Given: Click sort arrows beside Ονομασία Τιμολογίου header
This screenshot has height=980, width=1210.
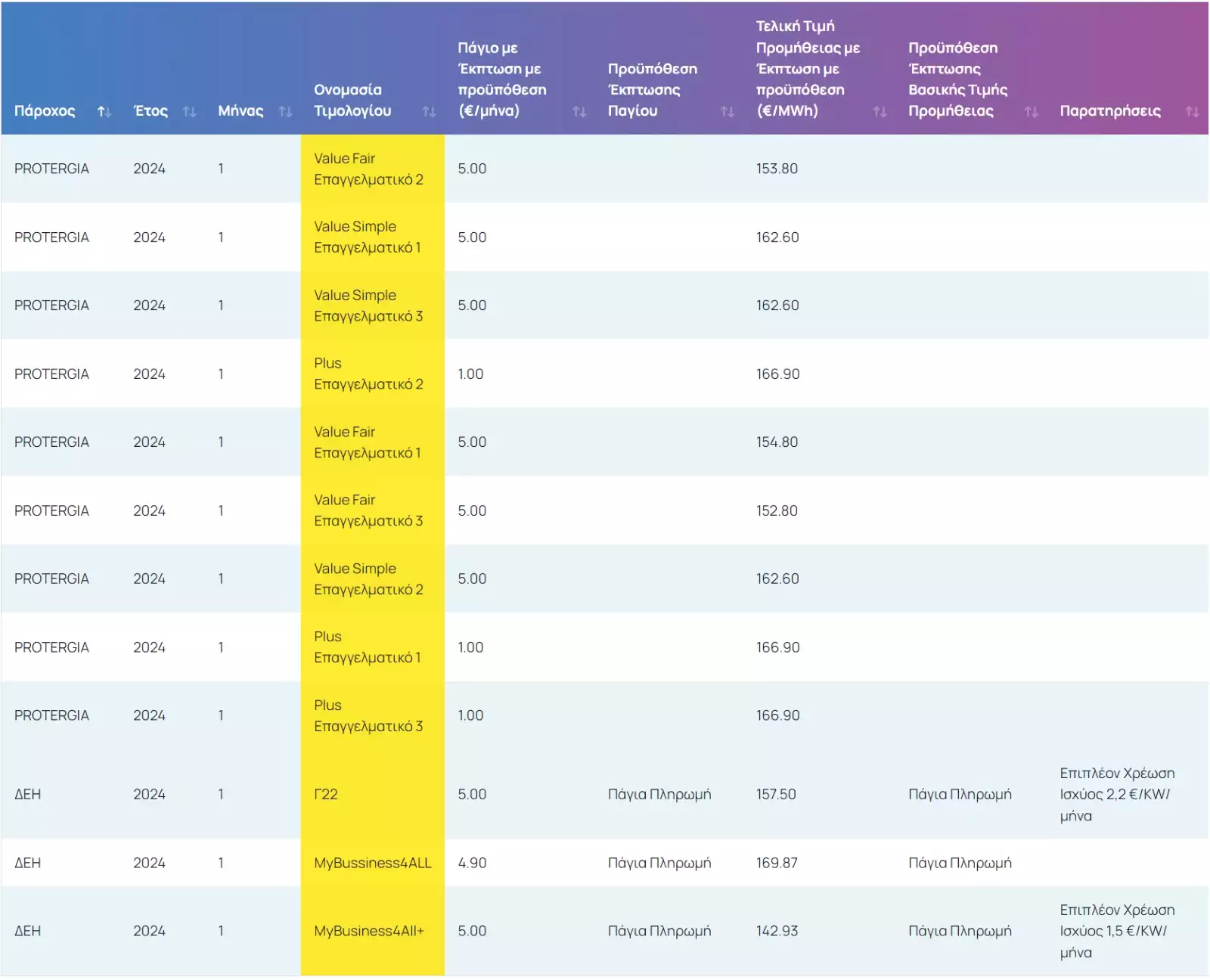Looking at the screenshot, I should click(429, 112).
